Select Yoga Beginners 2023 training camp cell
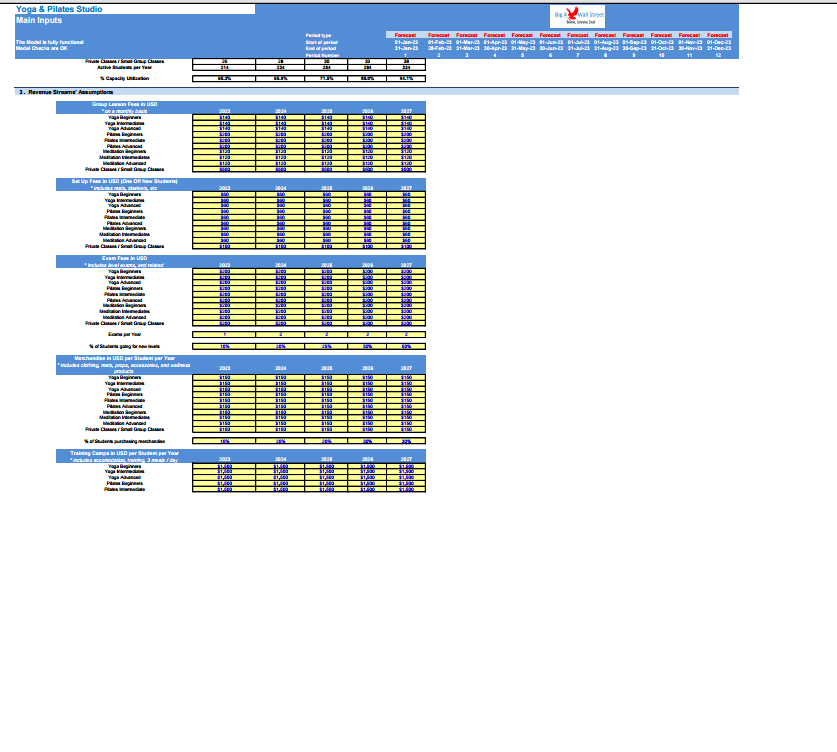 [224, 466]
